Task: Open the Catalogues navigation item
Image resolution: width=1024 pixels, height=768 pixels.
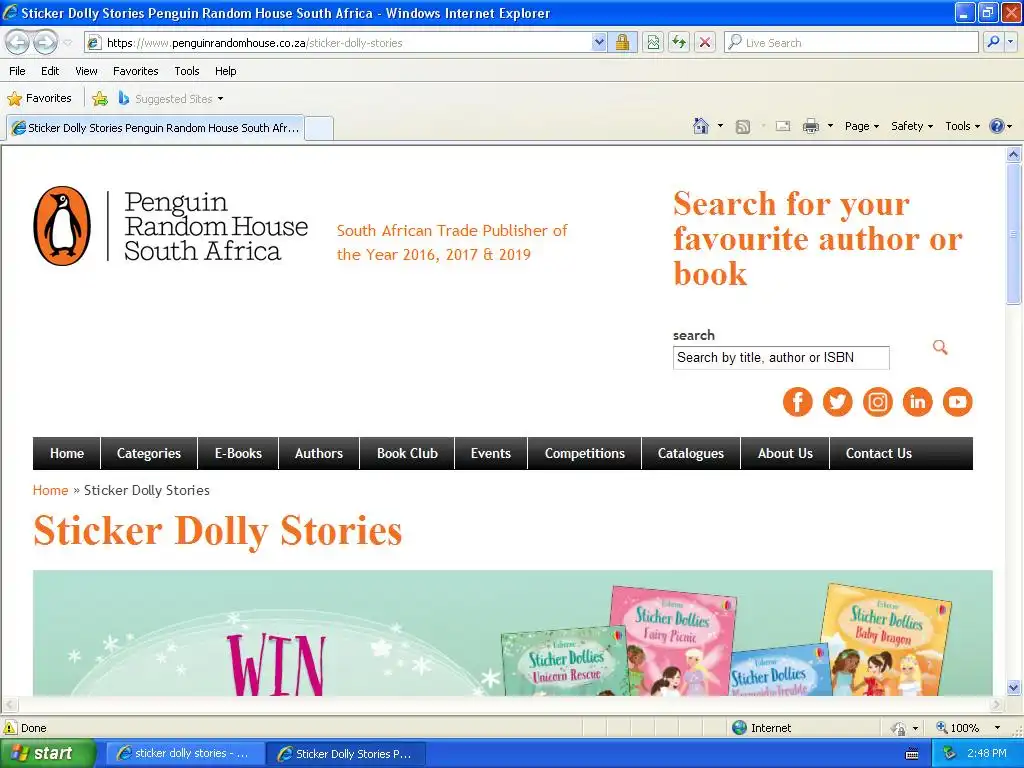Action: coord(691,453)
